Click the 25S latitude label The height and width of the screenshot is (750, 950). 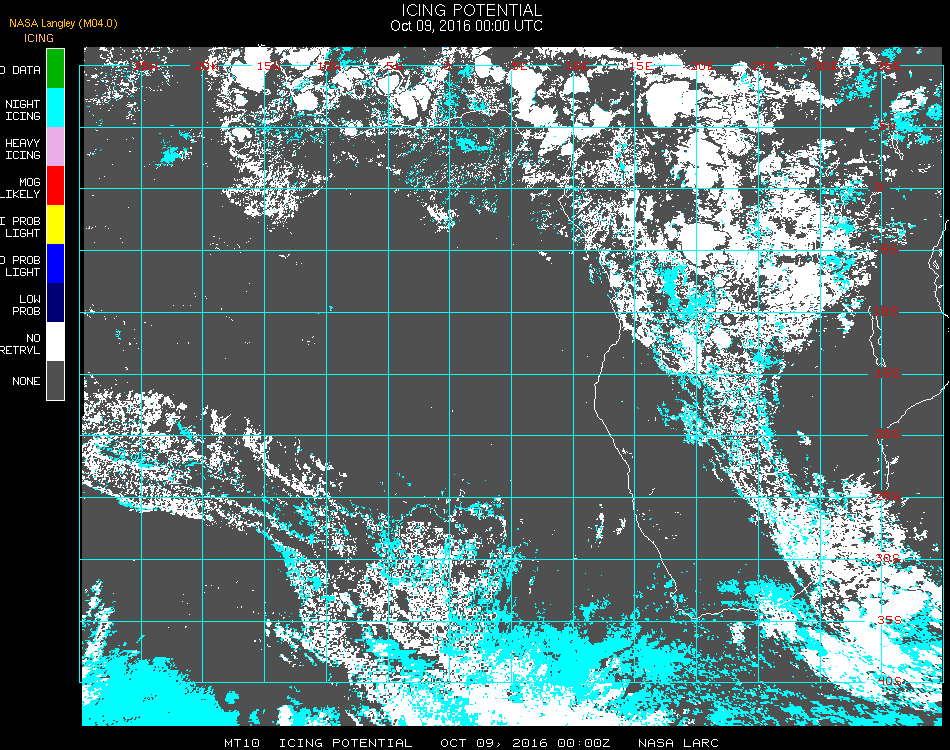[888, 496]
